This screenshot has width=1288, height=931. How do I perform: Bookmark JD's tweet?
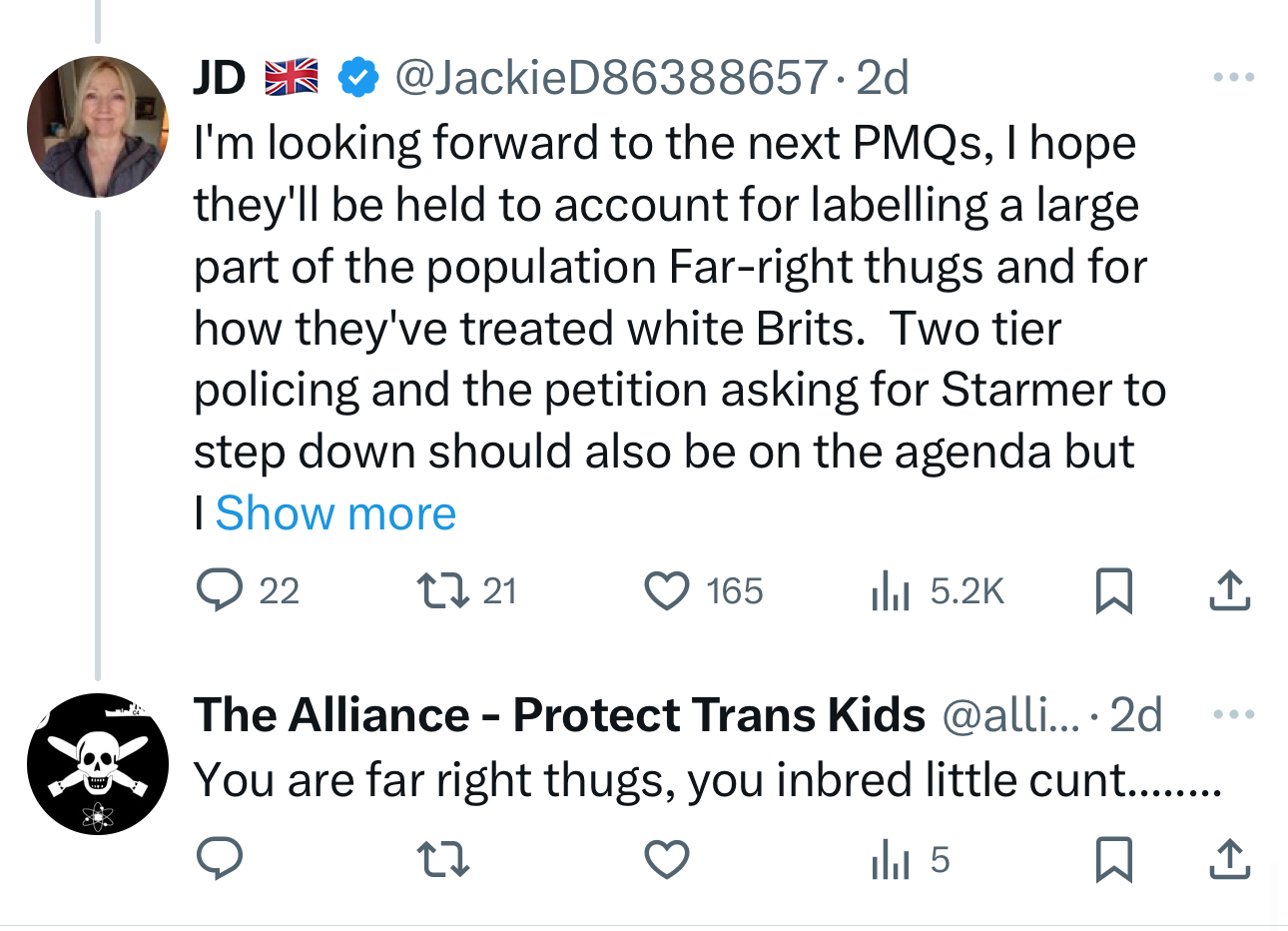[x=1113, y=590]
